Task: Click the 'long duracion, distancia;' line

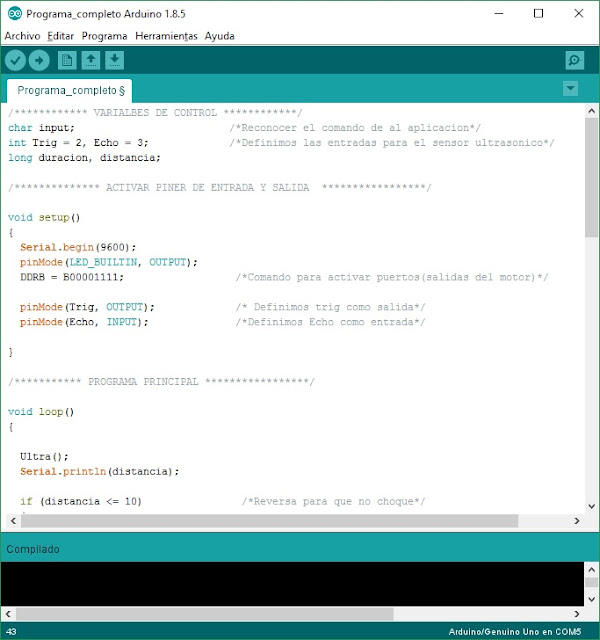Action: tap(84, 158)
